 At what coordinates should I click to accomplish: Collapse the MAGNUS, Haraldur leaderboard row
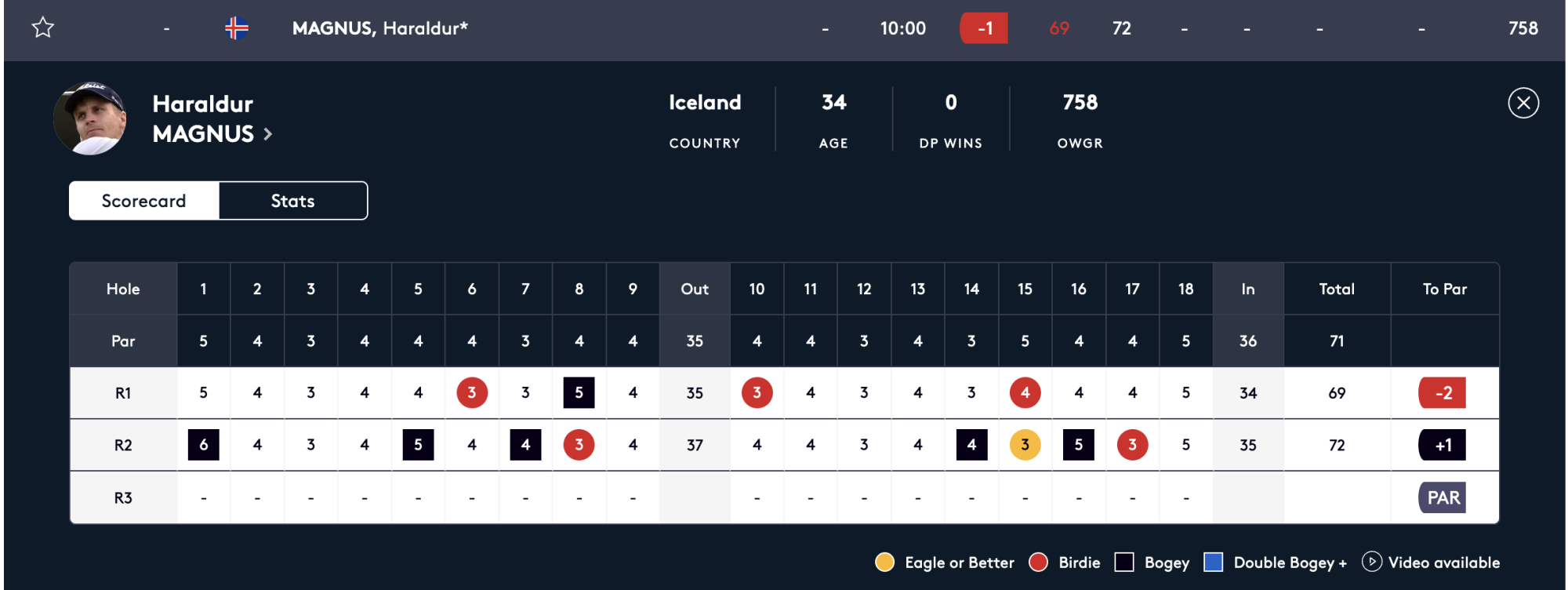379,28
